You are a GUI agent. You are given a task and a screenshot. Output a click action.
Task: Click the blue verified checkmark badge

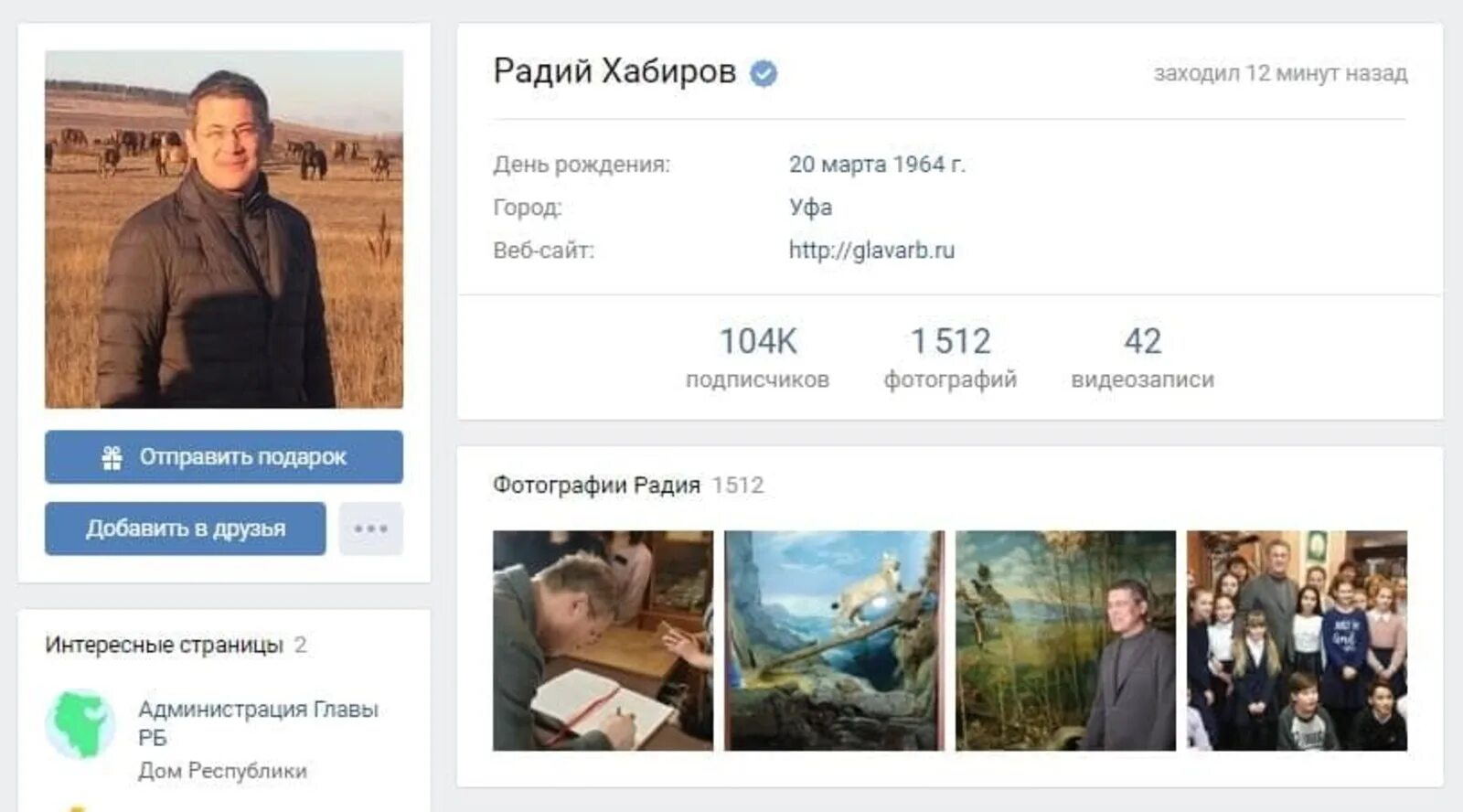tap(764, 73)
